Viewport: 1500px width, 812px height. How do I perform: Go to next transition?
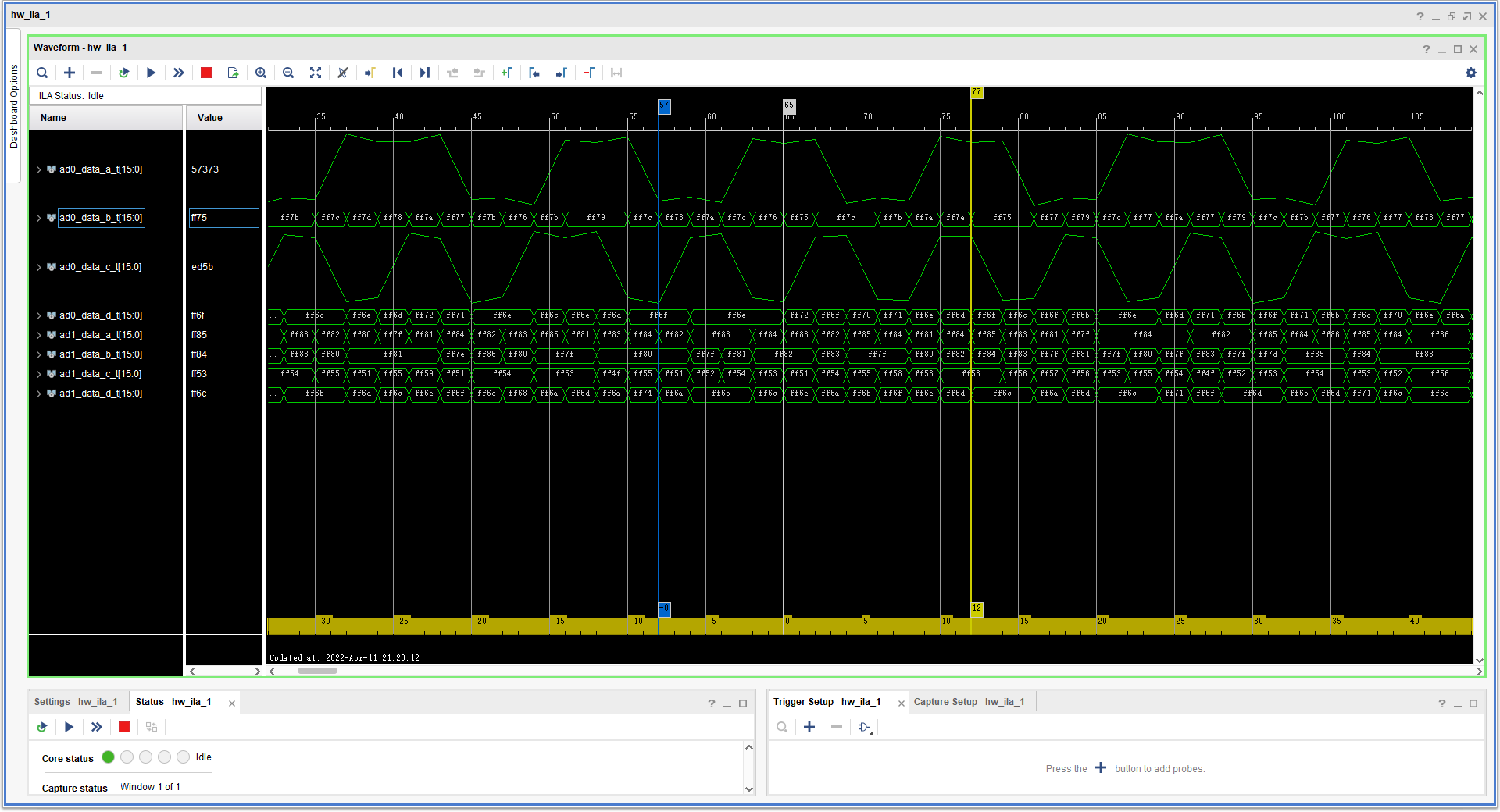pos(480,73)
